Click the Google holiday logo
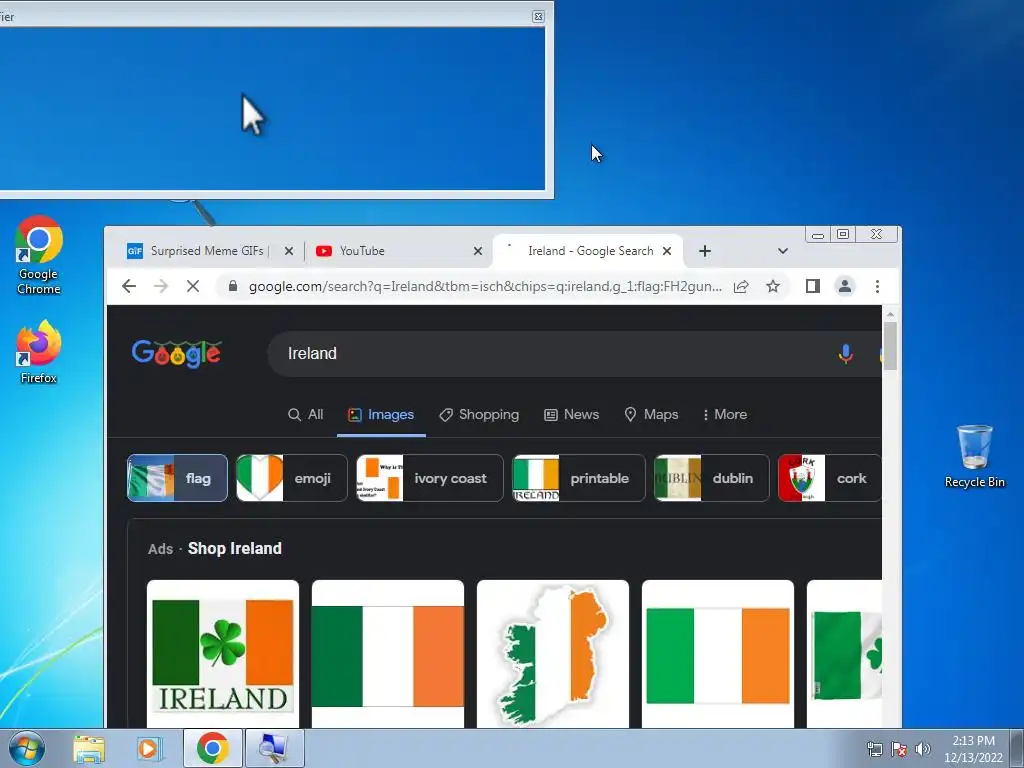Viewport: 1024px width, 768px height. [x=176, y=353]
